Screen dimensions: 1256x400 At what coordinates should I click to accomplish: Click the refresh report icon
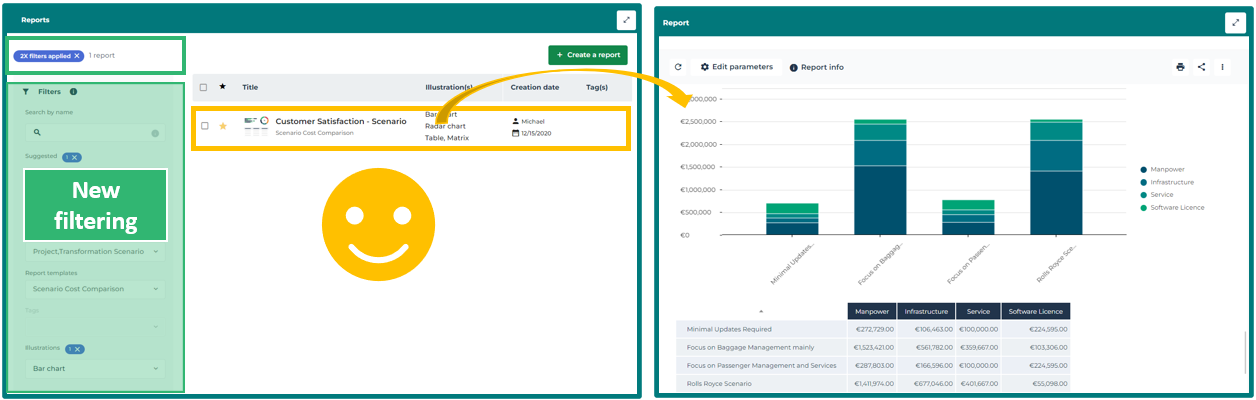(678, 67)
